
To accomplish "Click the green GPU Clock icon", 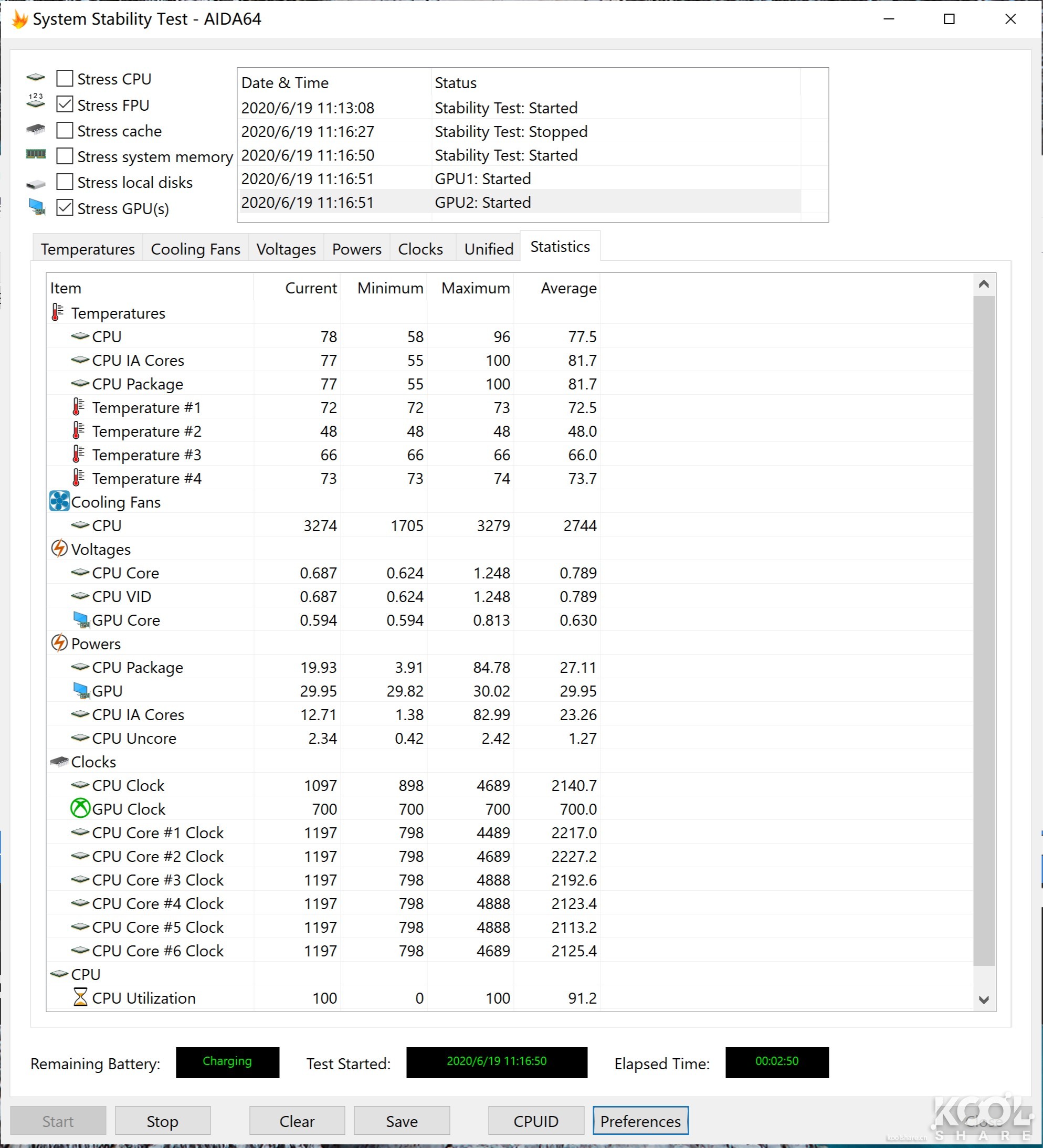I will coord(80,808).
